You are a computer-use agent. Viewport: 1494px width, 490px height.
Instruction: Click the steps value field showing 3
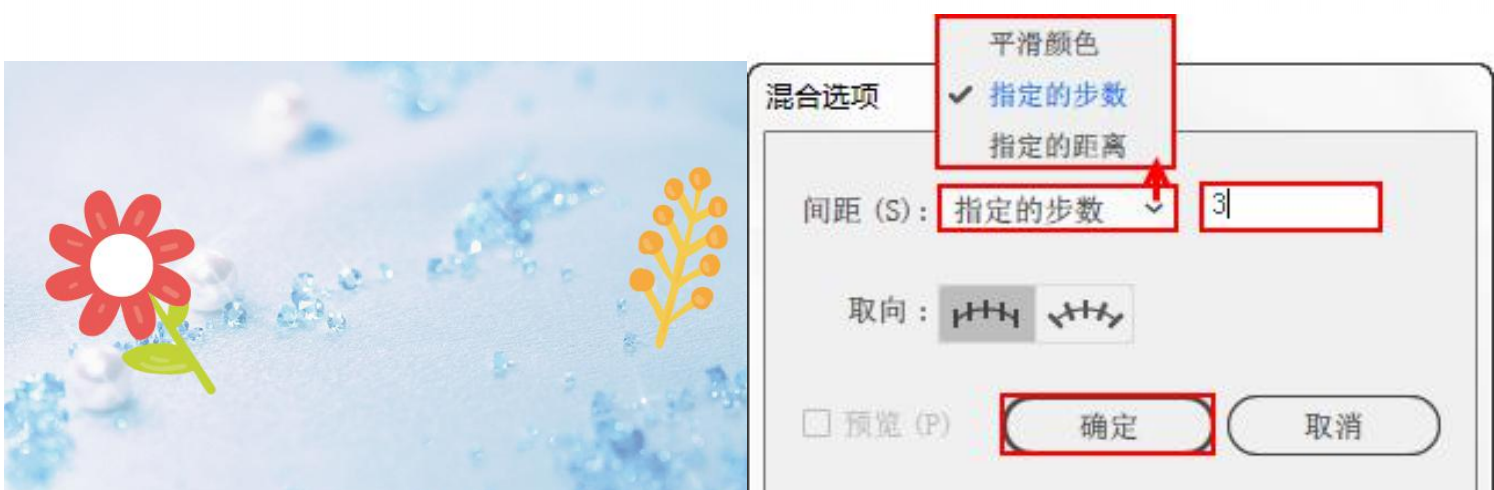pos(1291,207)
